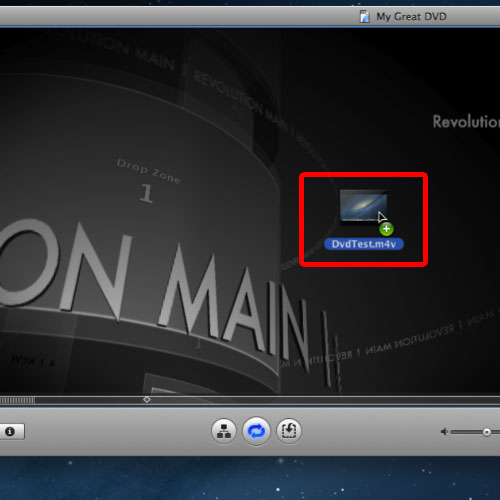Select the Revolution menu title text
Viewport: 500px width, 500px height.
pos(466,121)
